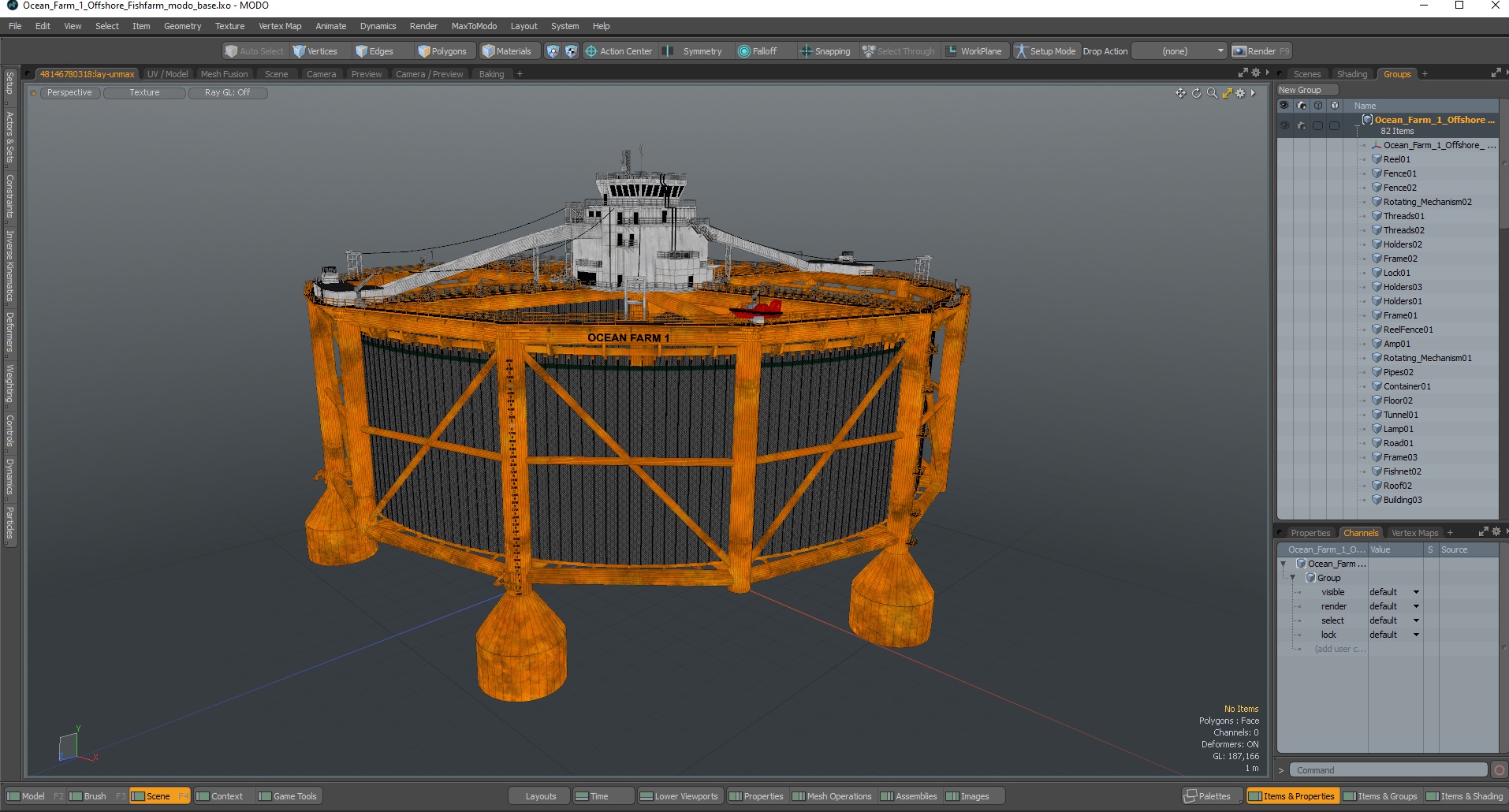Open the Dynamics menu
Screen dimensions: 1509x812
click(x=378, y=26)
